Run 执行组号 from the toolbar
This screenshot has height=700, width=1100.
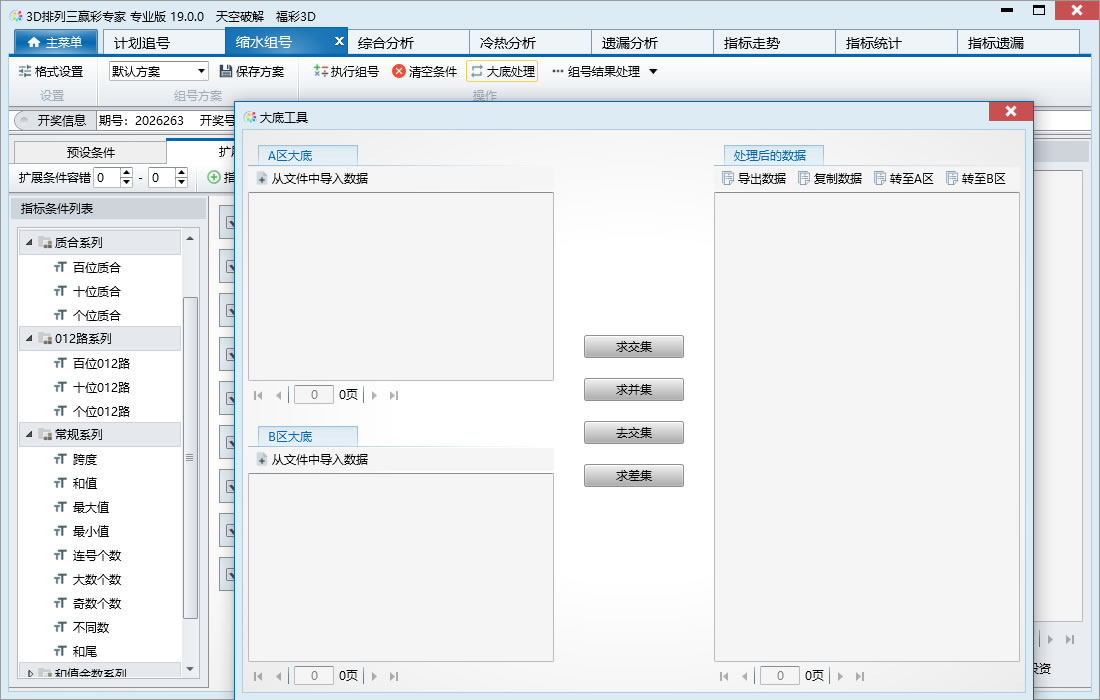coord(346,72)
